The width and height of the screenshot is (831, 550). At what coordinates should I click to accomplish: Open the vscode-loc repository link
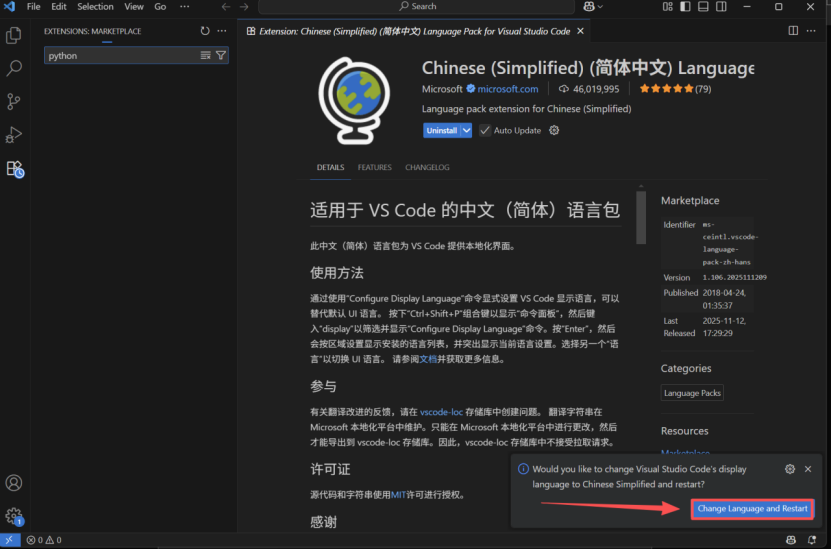(x=441, y=412)
